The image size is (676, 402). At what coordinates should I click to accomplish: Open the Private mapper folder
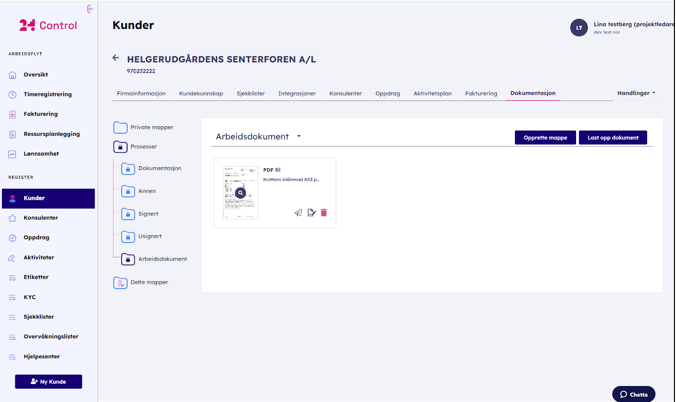click(143, 128)
